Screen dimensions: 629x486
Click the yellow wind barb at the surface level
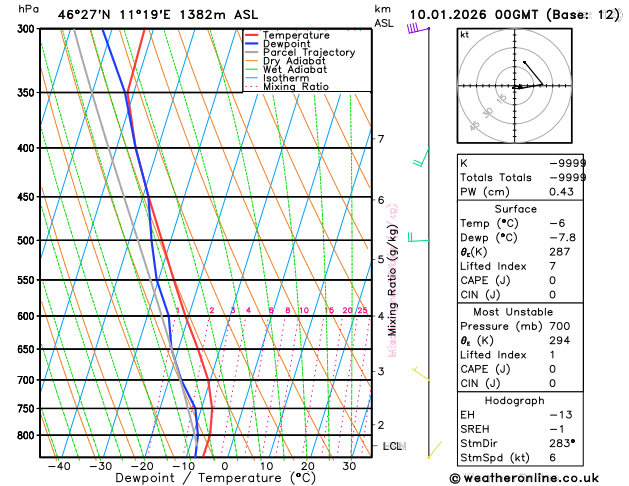[434, 450]
